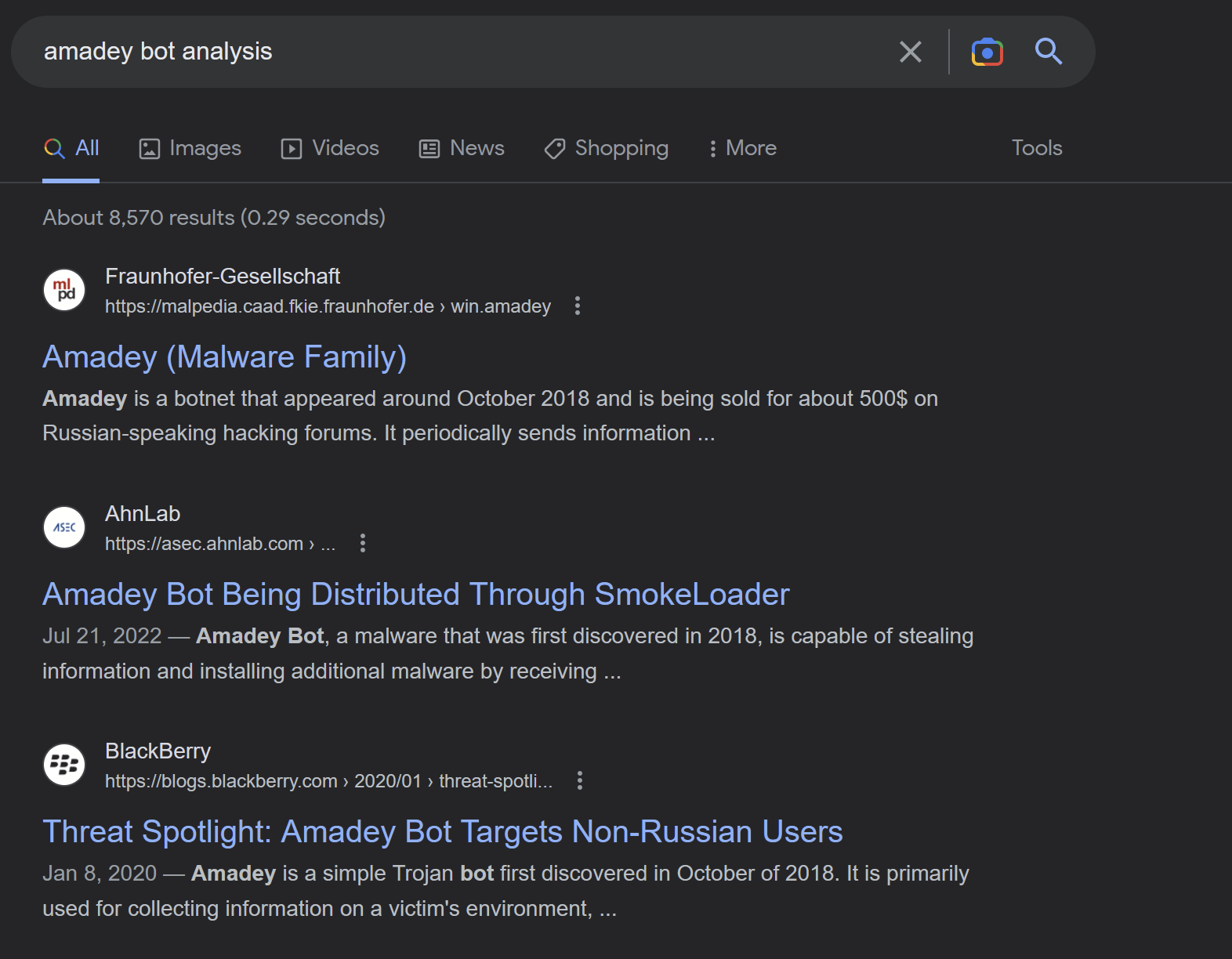
Task: Click the BlackBerry logo favicon
Action: (x=64, y=765)
